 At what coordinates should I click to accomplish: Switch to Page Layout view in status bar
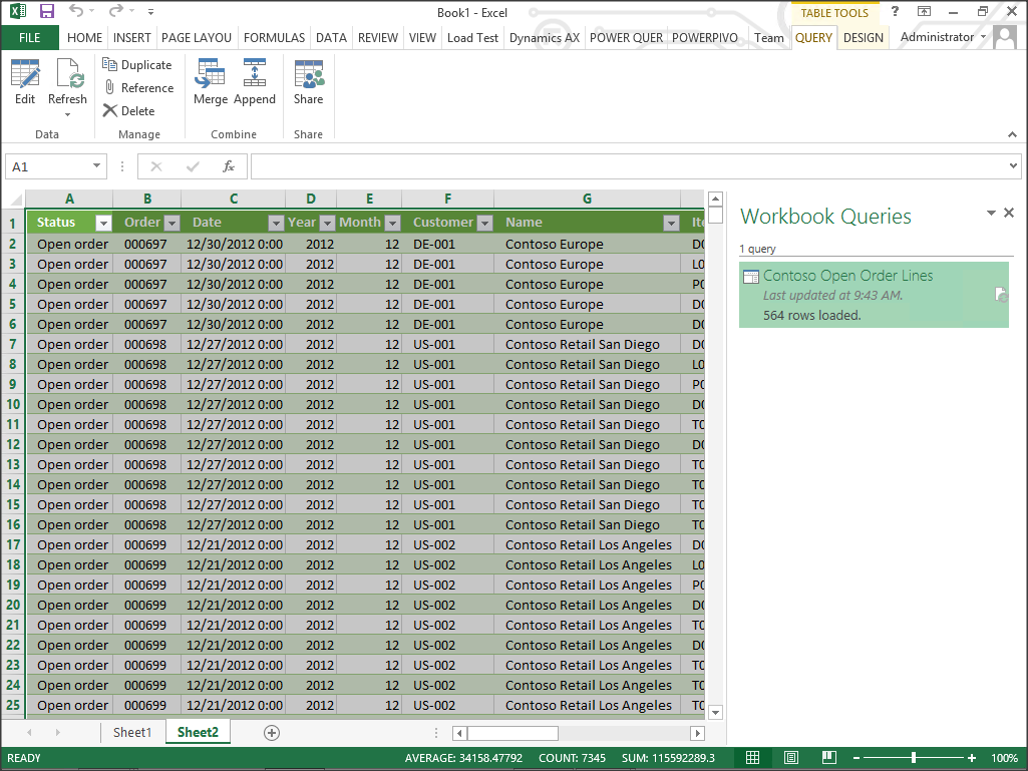tap(791, 758)
